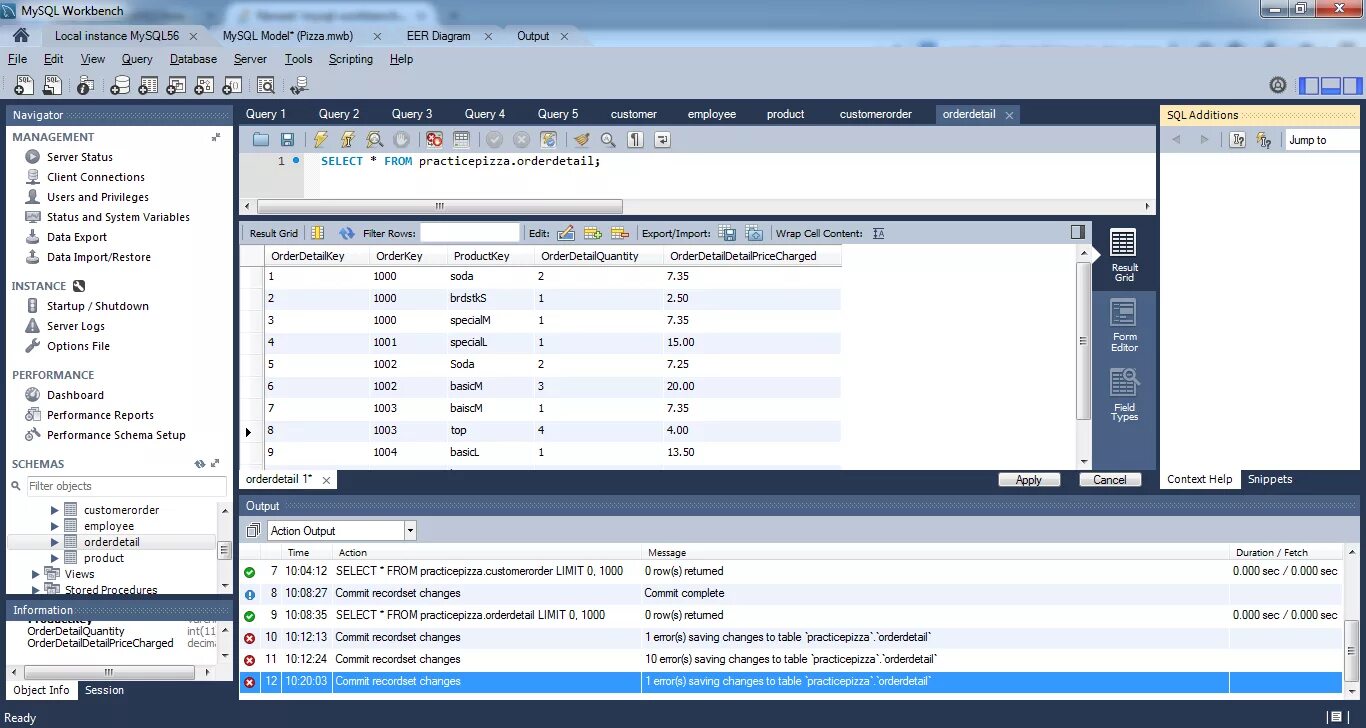Reconnect to the DBMS
The height and width of the screenshot is (728, 1366).
[298, 85]
